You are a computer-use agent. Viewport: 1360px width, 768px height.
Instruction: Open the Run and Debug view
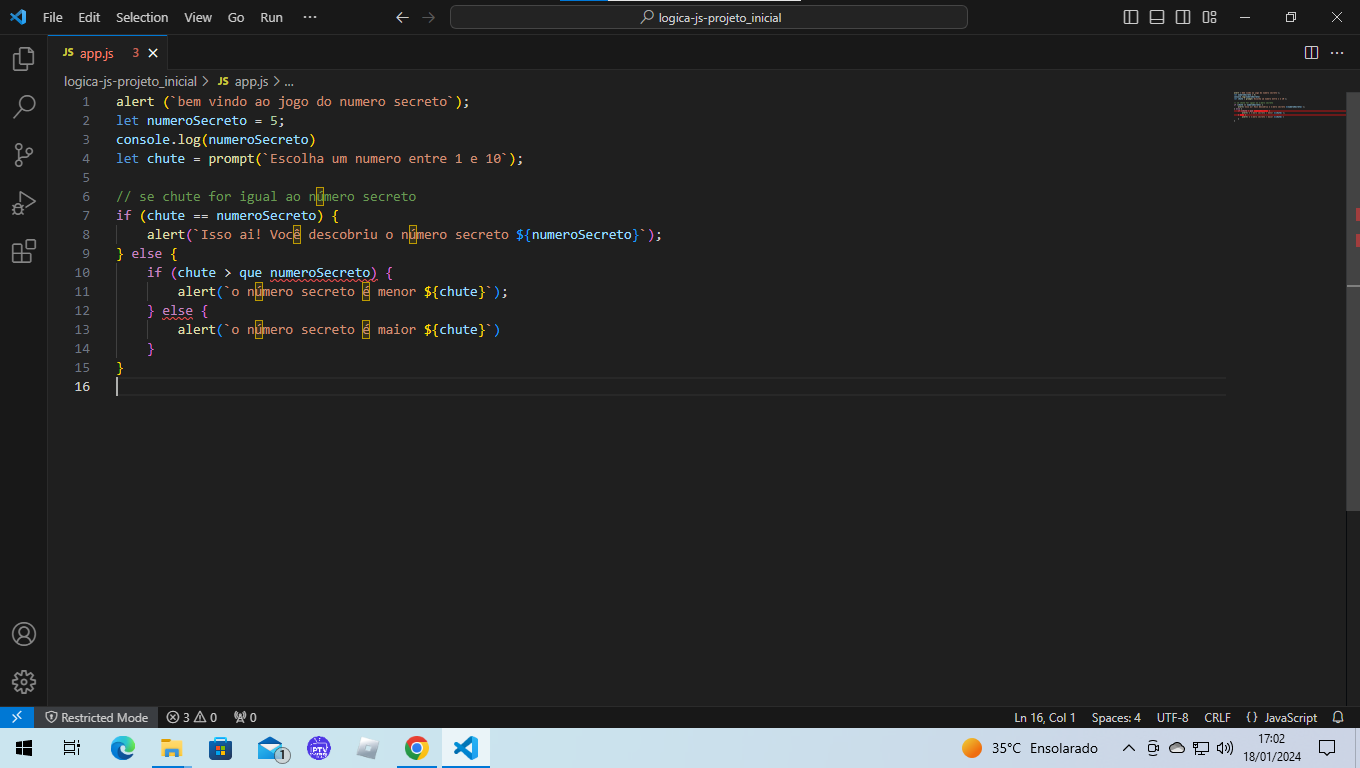tap(24, 203)
